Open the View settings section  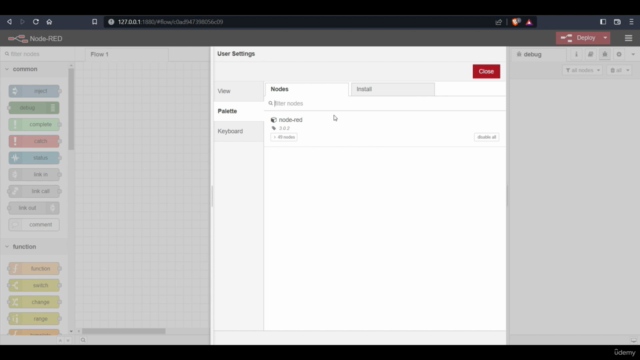tap(239, 91)
